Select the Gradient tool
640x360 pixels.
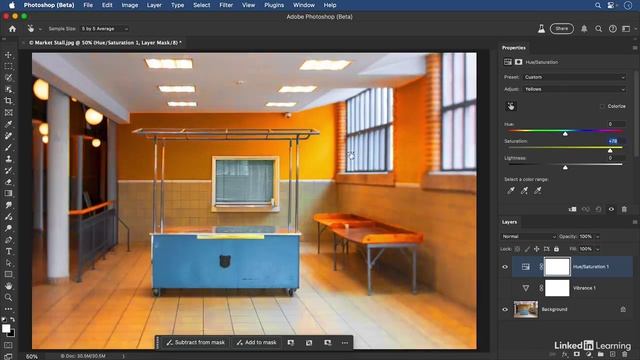coord(8,193)
